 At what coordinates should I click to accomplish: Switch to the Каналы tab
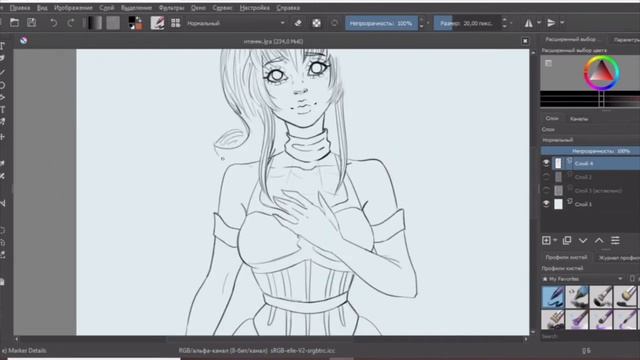click(579, 119)
